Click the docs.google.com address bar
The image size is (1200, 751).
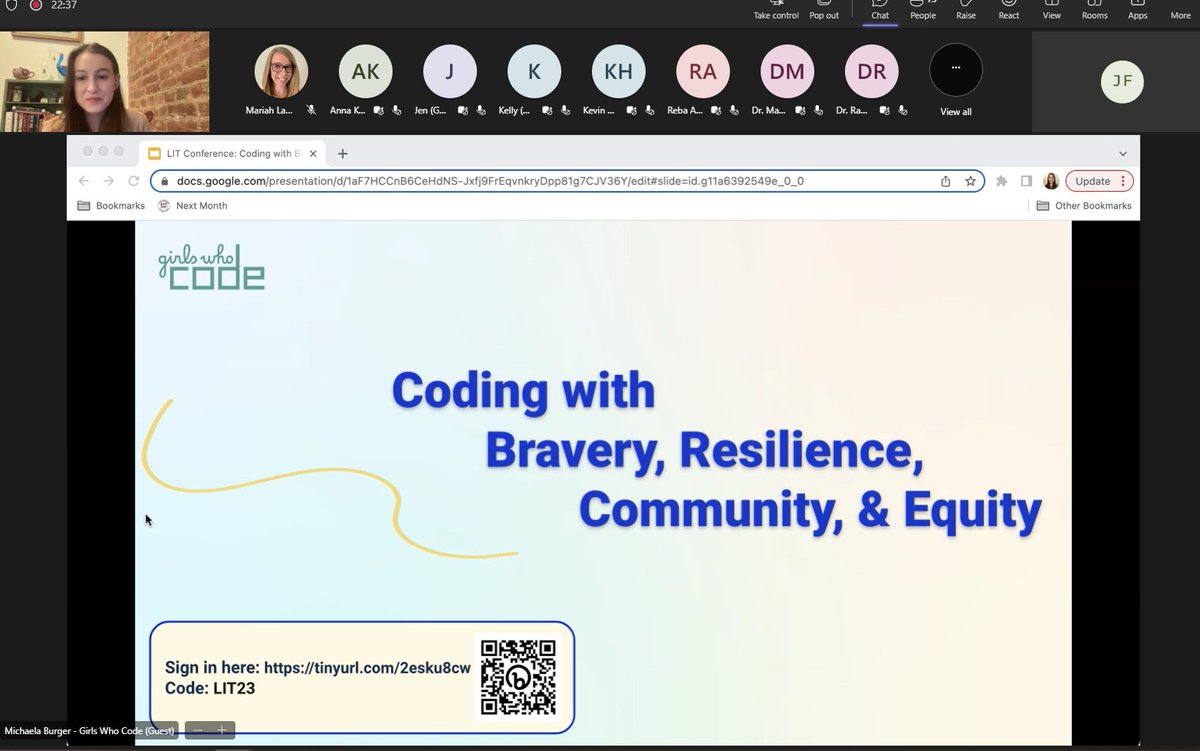point(567,181)
